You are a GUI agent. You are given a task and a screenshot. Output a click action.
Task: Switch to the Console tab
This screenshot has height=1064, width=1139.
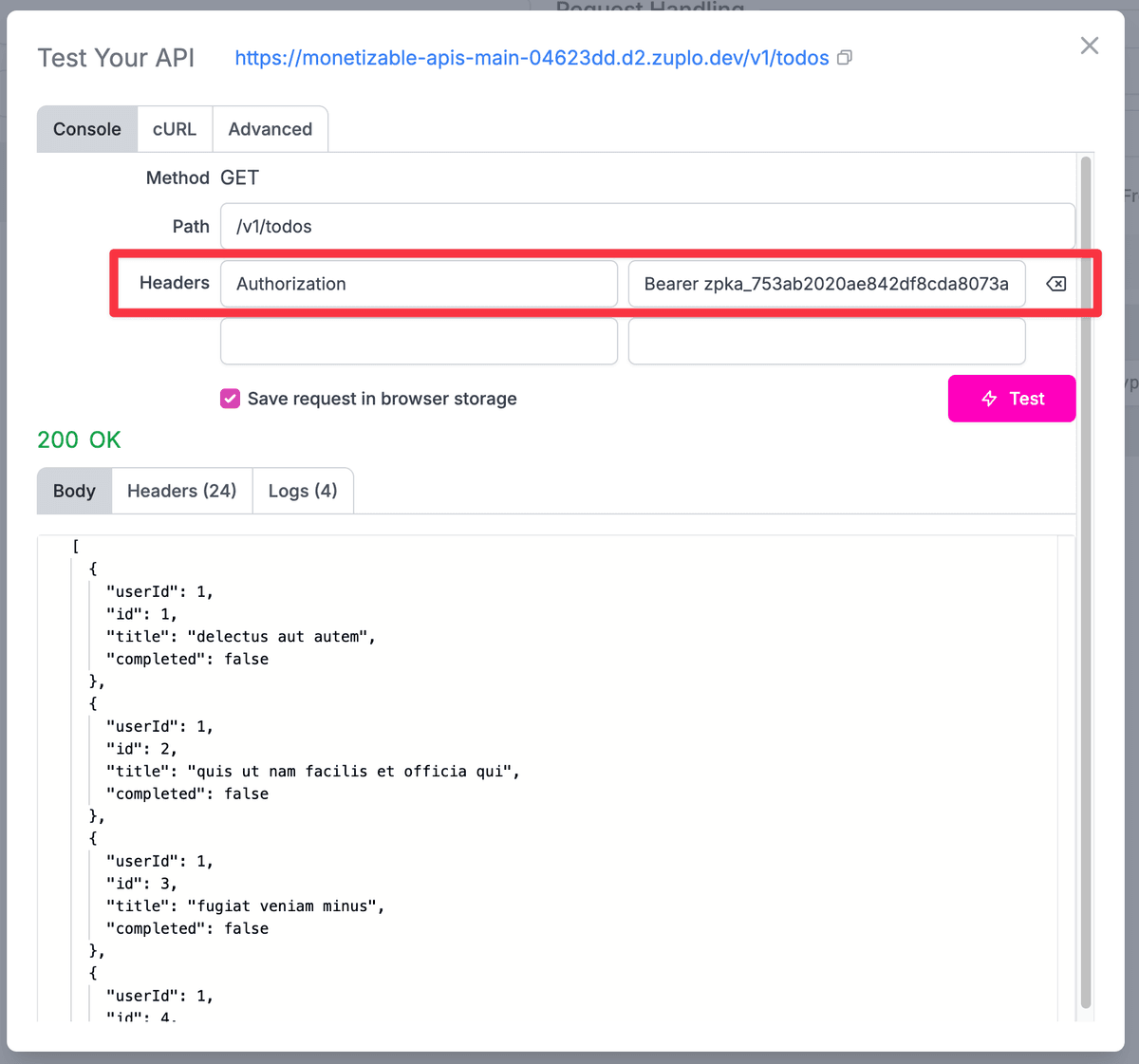point(87,129)
